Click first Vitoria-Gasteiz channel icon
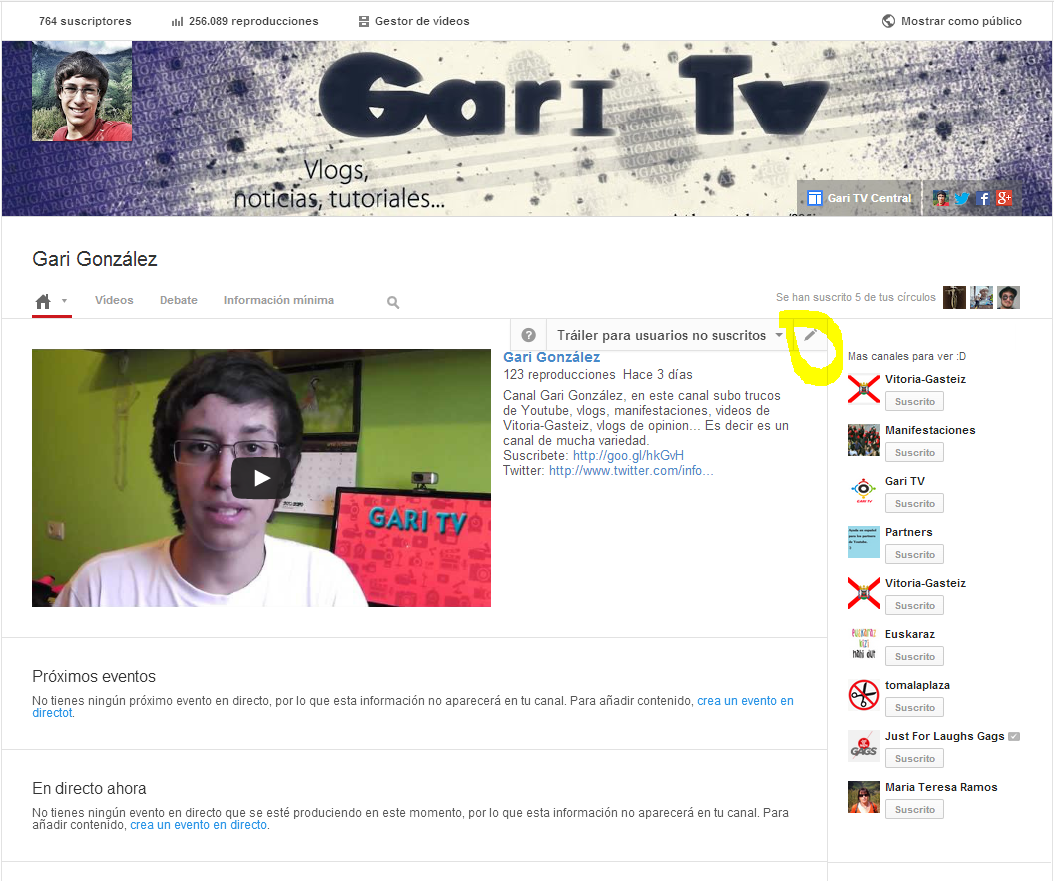 (864, 389)
